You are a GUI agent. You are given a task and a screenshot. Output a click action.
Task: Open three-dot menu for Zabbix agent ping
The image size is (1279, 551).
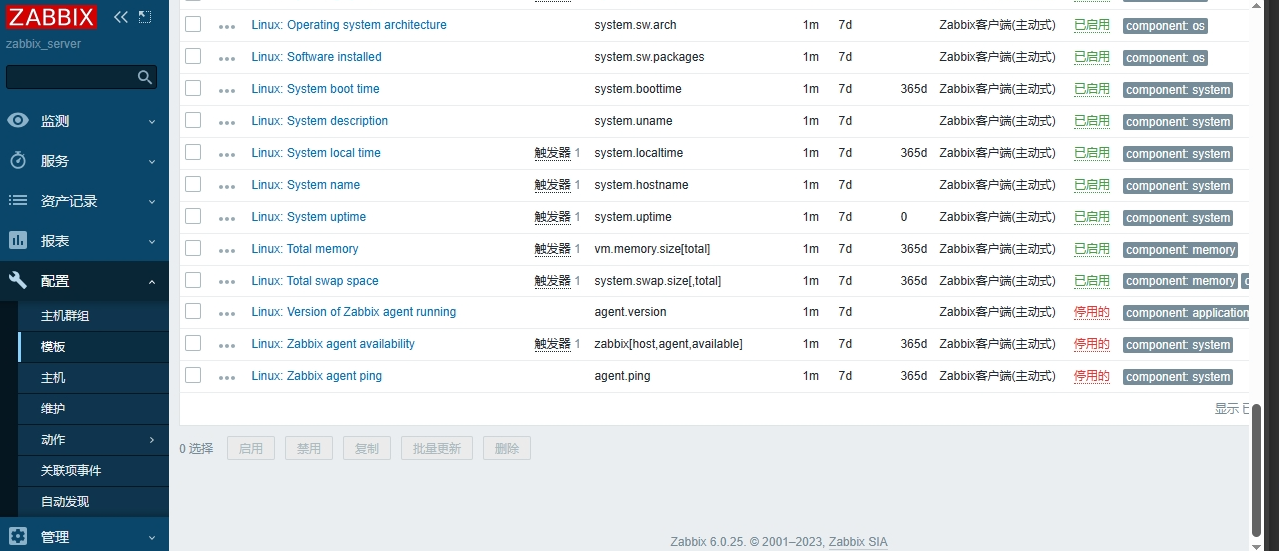(227, 377)
